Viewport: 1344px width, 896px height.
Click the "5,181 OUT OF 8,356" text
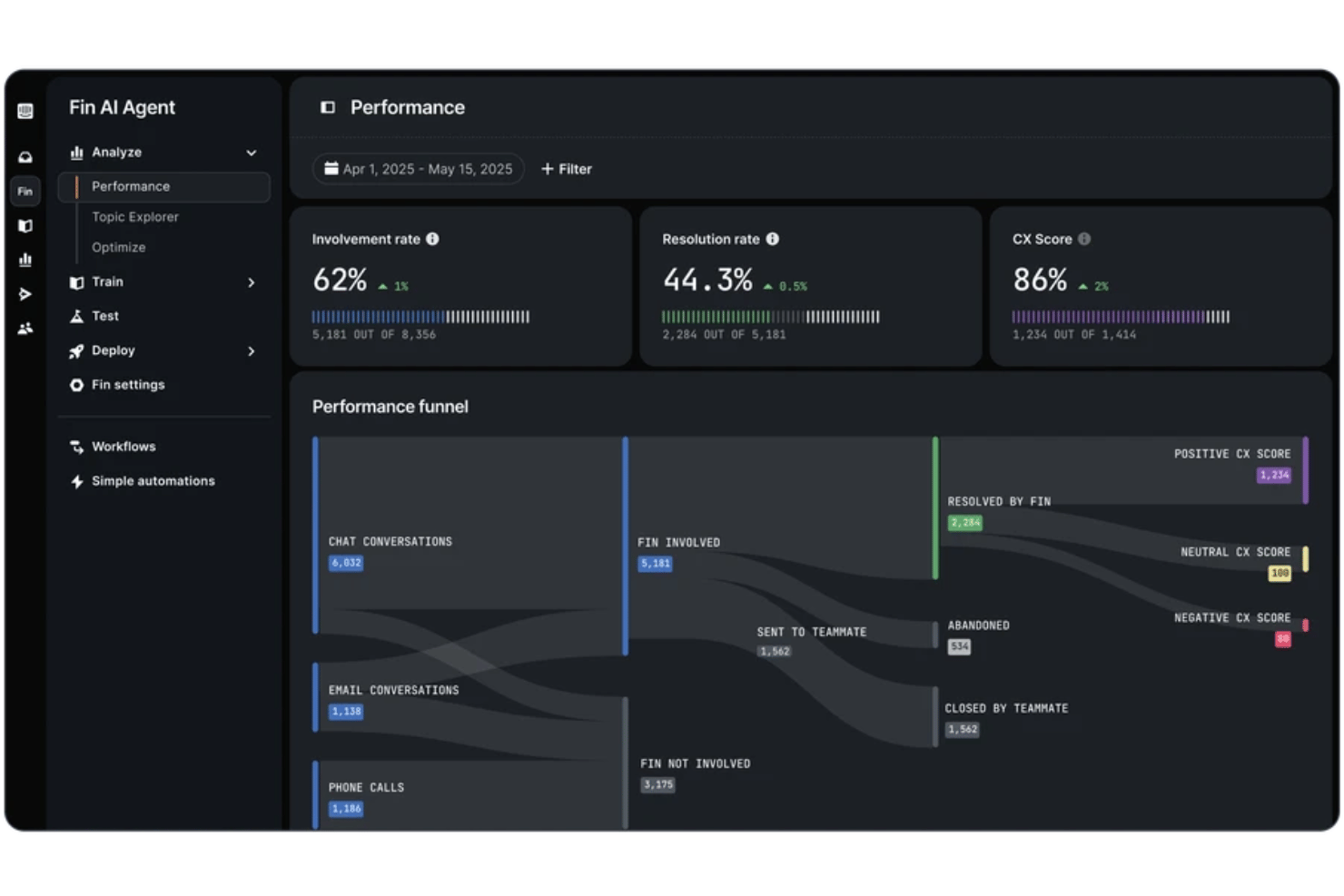(374, 335)
